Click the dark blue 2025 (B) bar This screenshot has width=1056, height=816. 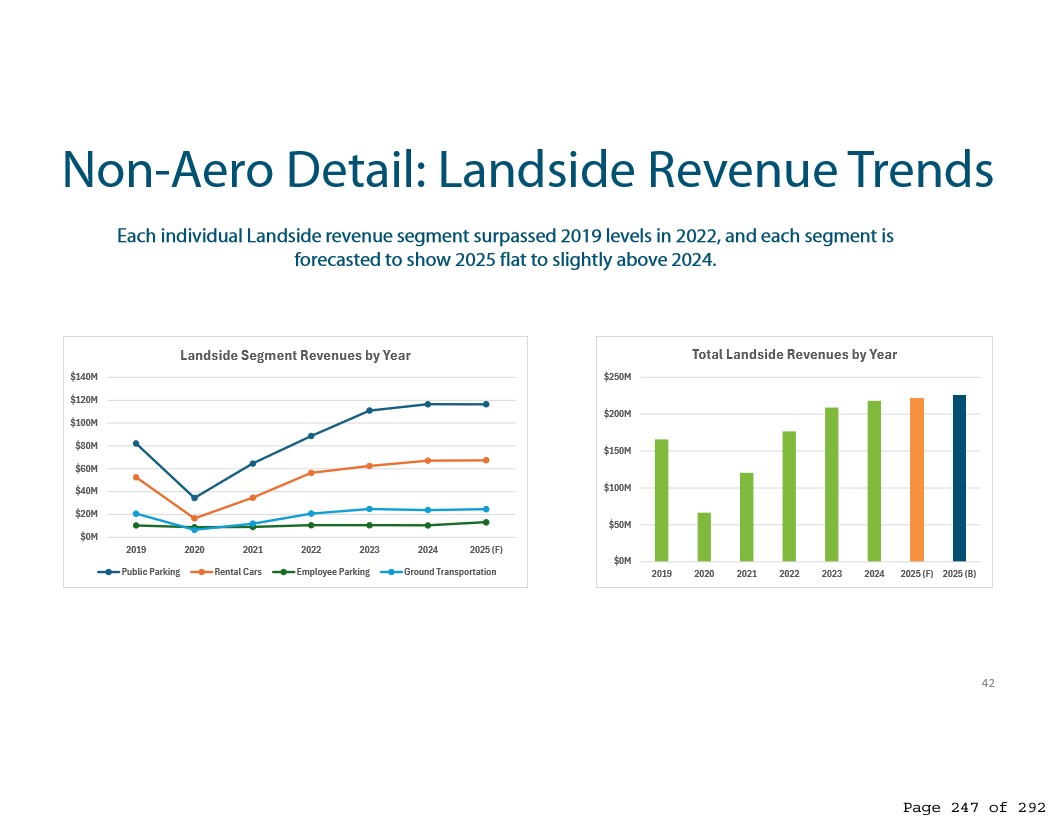coord(959,478)
